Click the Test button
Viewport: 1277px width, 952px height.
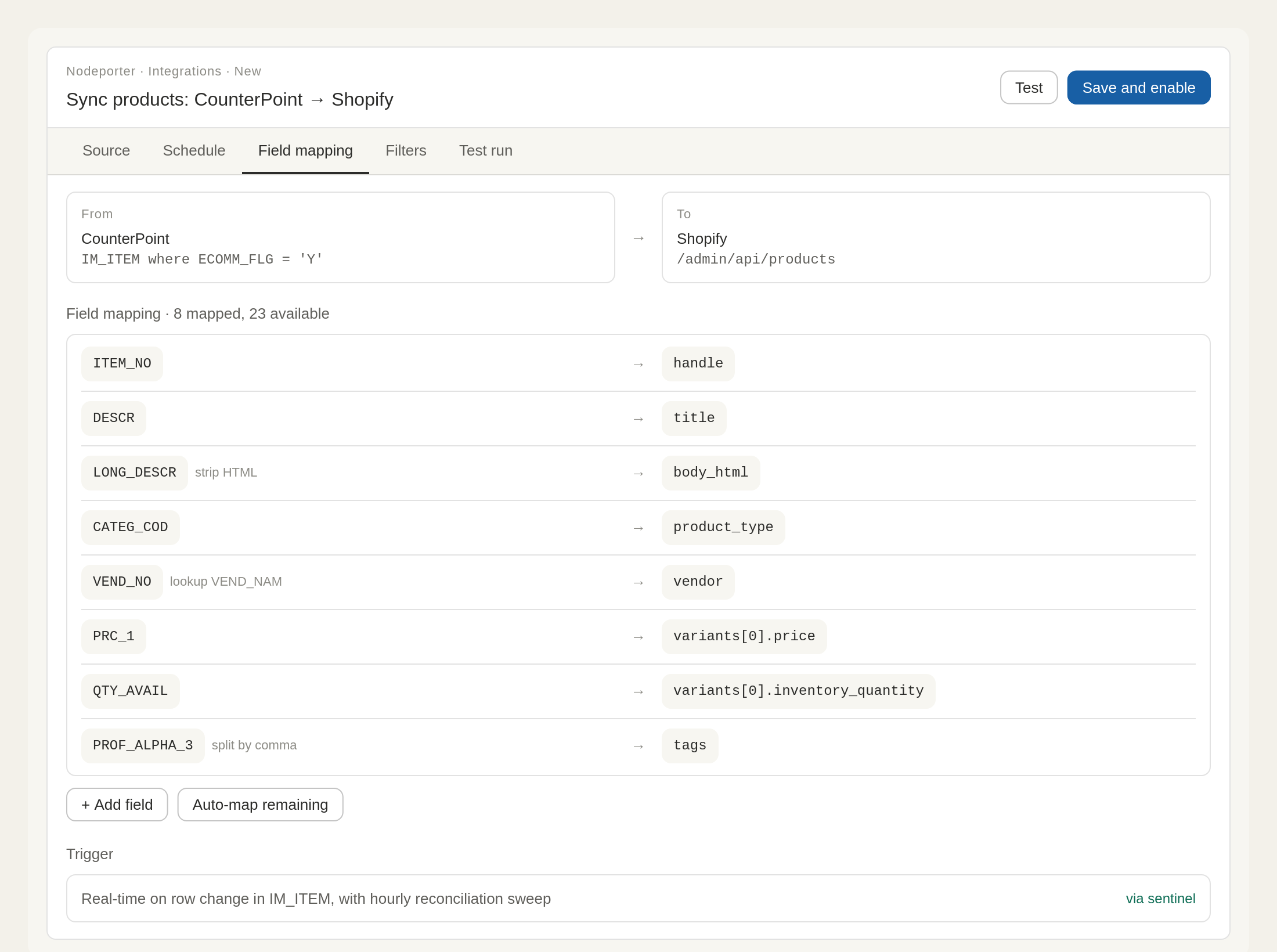(1029, 88)
